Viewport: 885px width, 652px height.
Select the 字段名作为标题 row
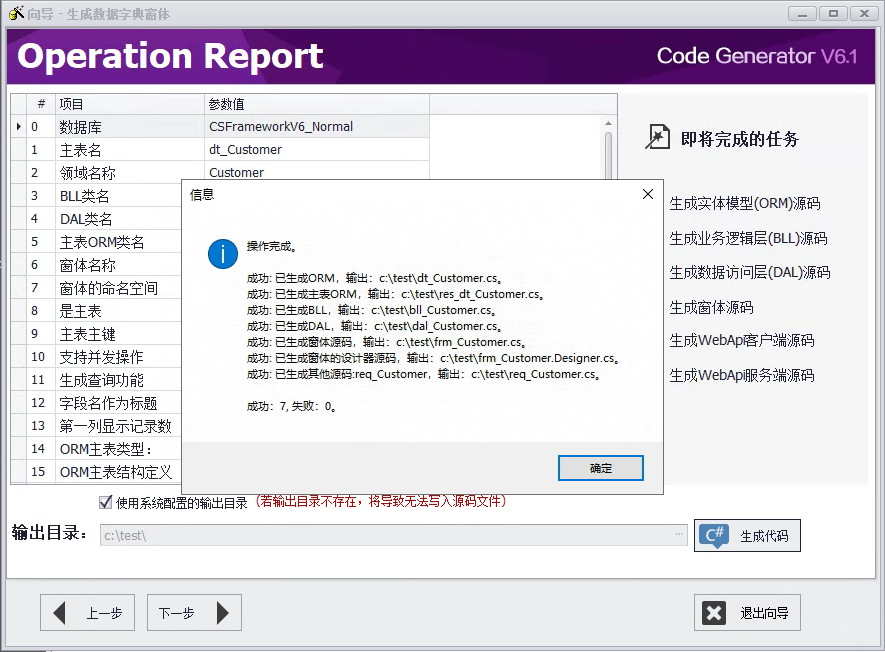click(118, 403)
